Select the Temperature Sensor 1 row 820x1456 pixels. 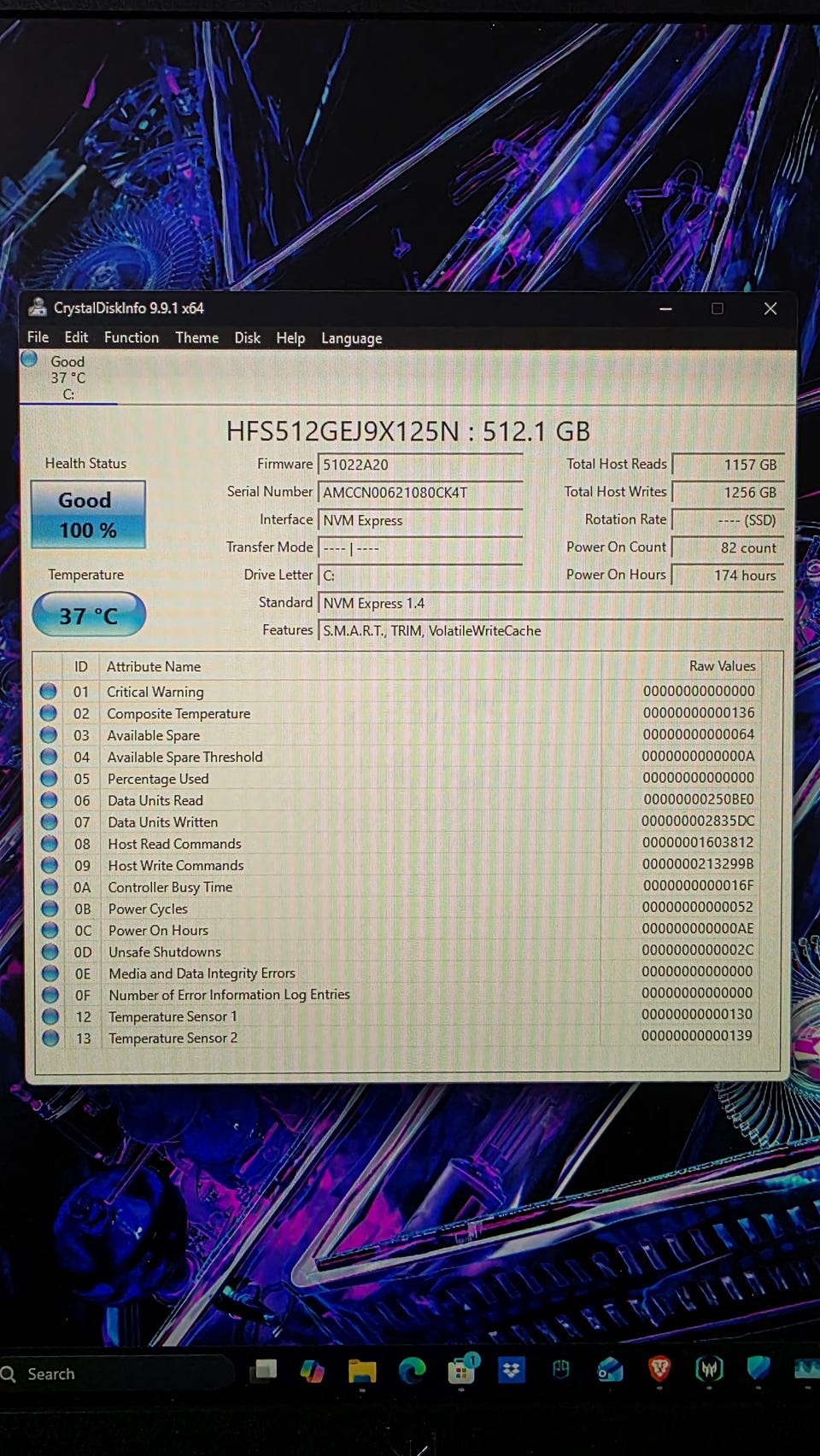[397, 1016]
